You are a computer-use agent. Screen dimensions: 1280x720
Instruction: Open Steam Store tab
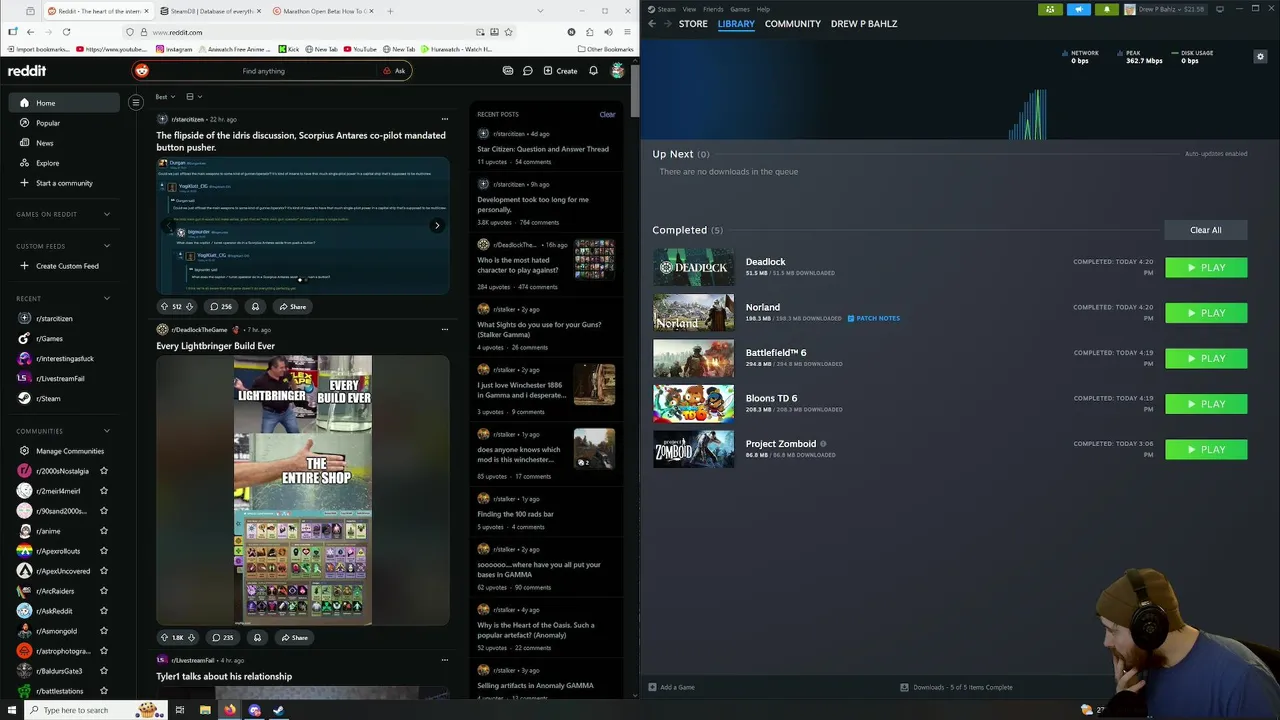point(693,24)
